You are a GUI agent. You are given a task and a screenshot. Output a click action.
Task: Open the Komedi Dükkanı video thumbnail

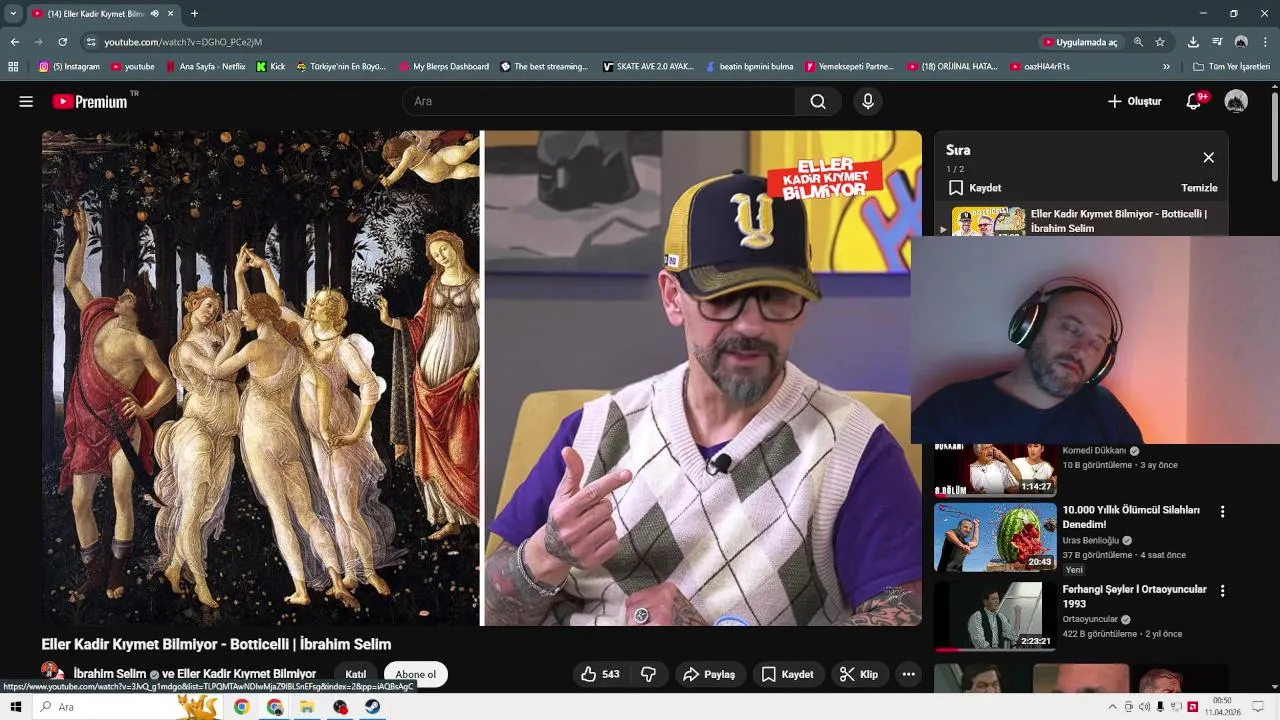pyautogui.click(x=995, y=469)
